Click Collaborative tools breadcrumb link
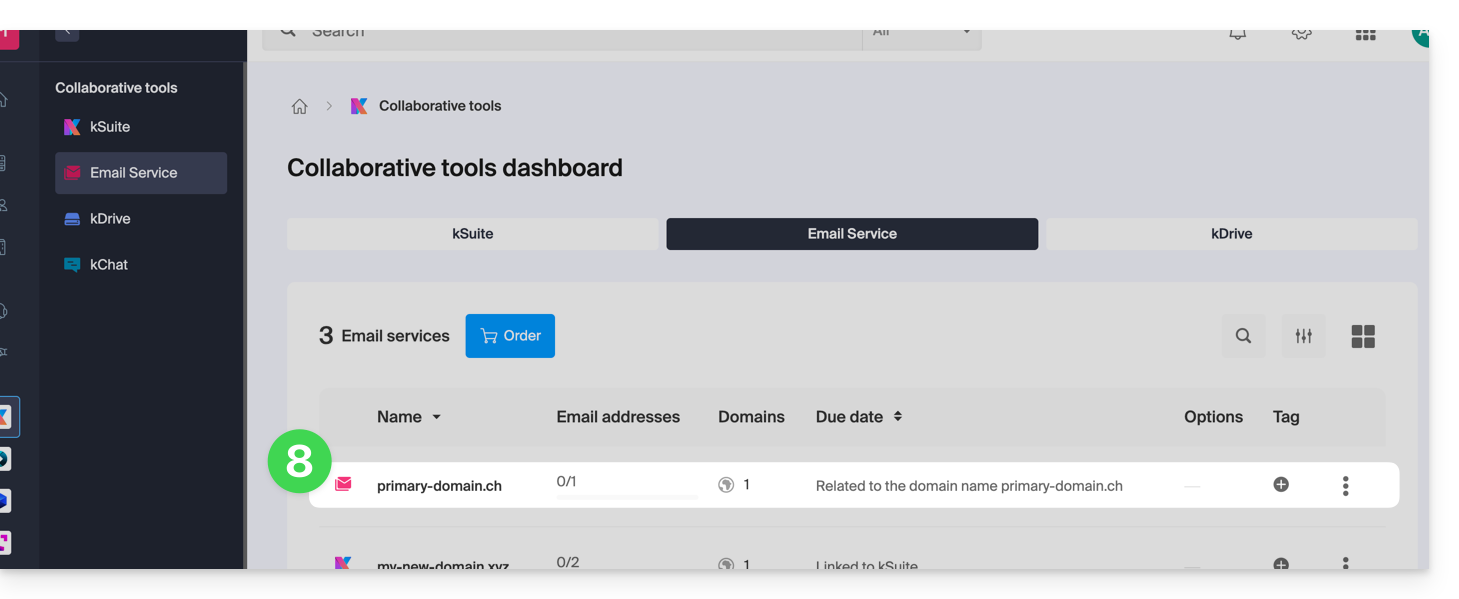Image resolution: width=1459 pixels, height=599 pixels. tap(440, 106)
